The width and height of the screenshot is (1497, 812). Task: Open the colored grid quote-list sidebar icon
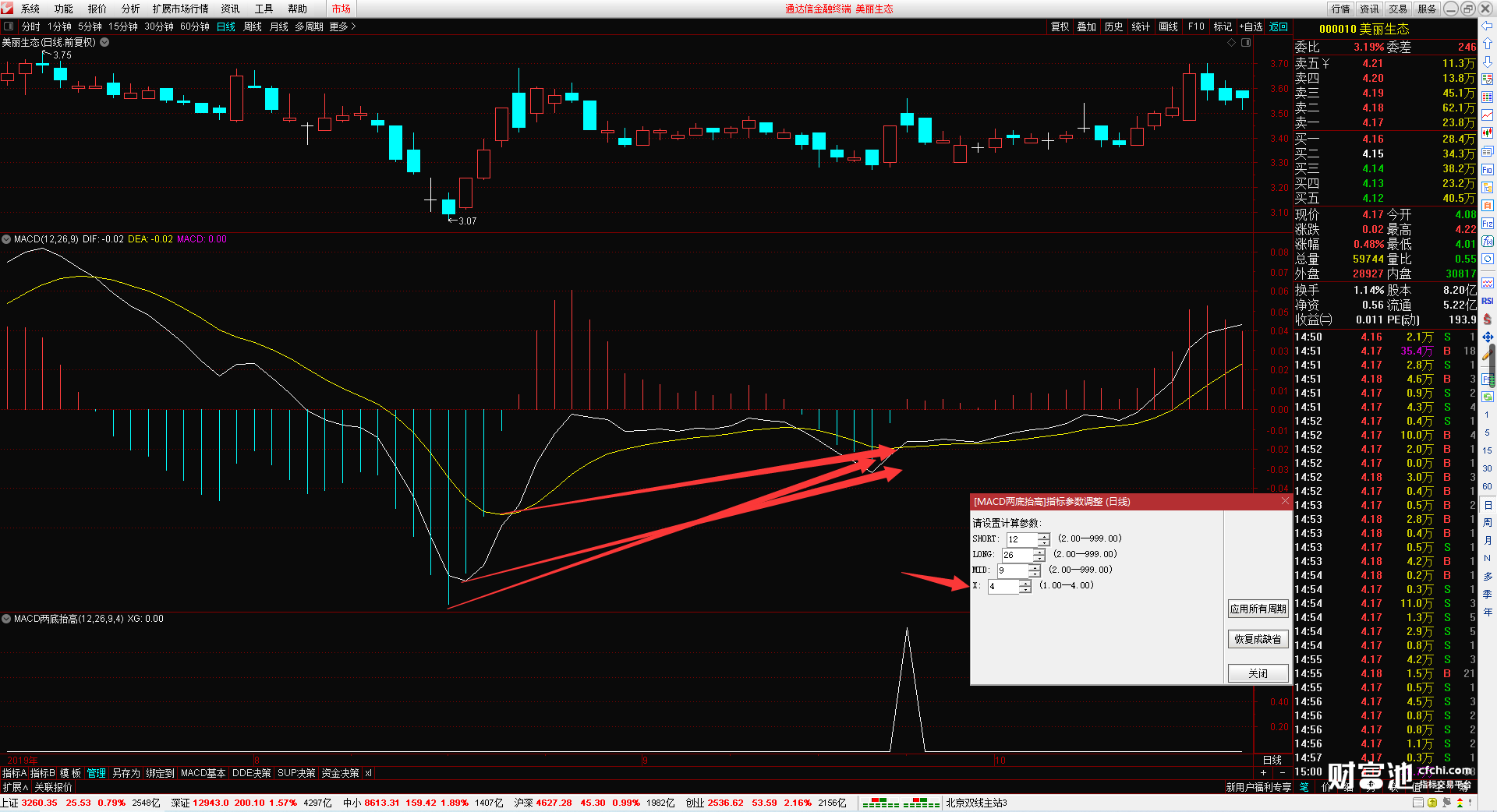[x=1488, y=97]
